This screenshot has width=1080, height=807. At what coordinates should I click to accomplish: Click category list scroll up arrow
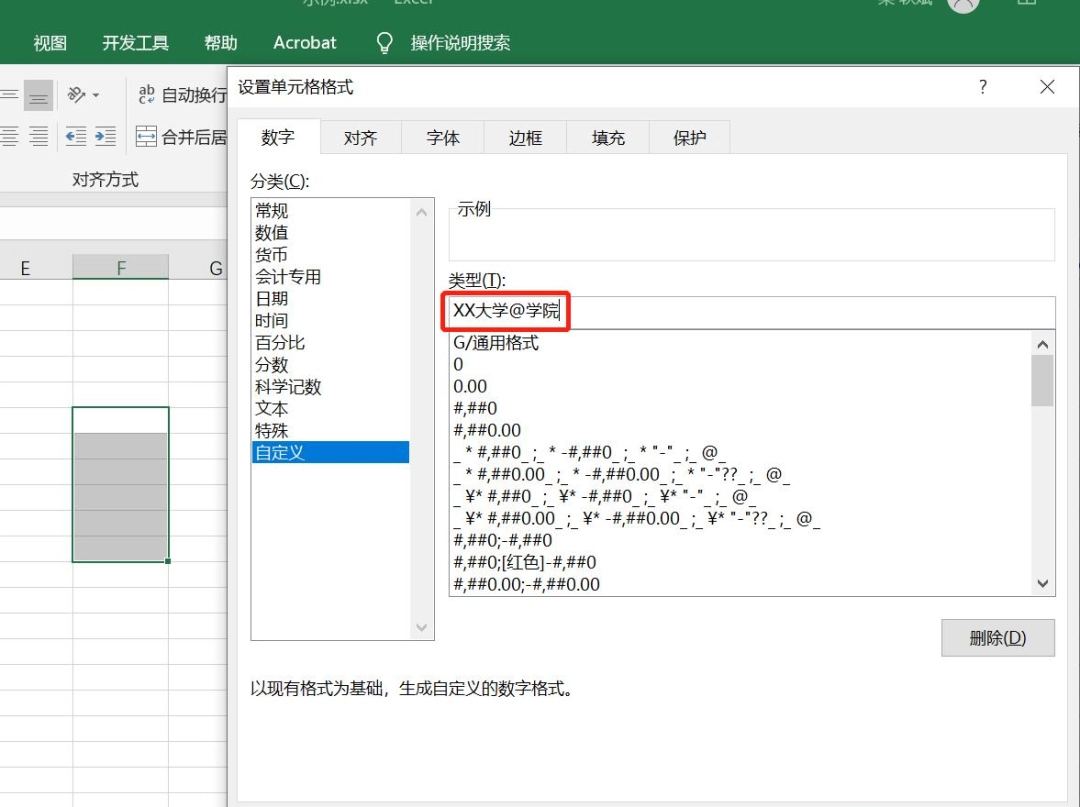[x=422, y=213]
